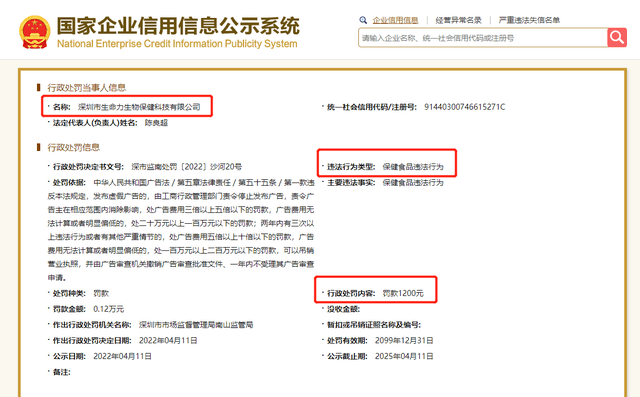Click the 行政处罚当事人信息 section heading

pyautogui.click(x=87, y=87)
